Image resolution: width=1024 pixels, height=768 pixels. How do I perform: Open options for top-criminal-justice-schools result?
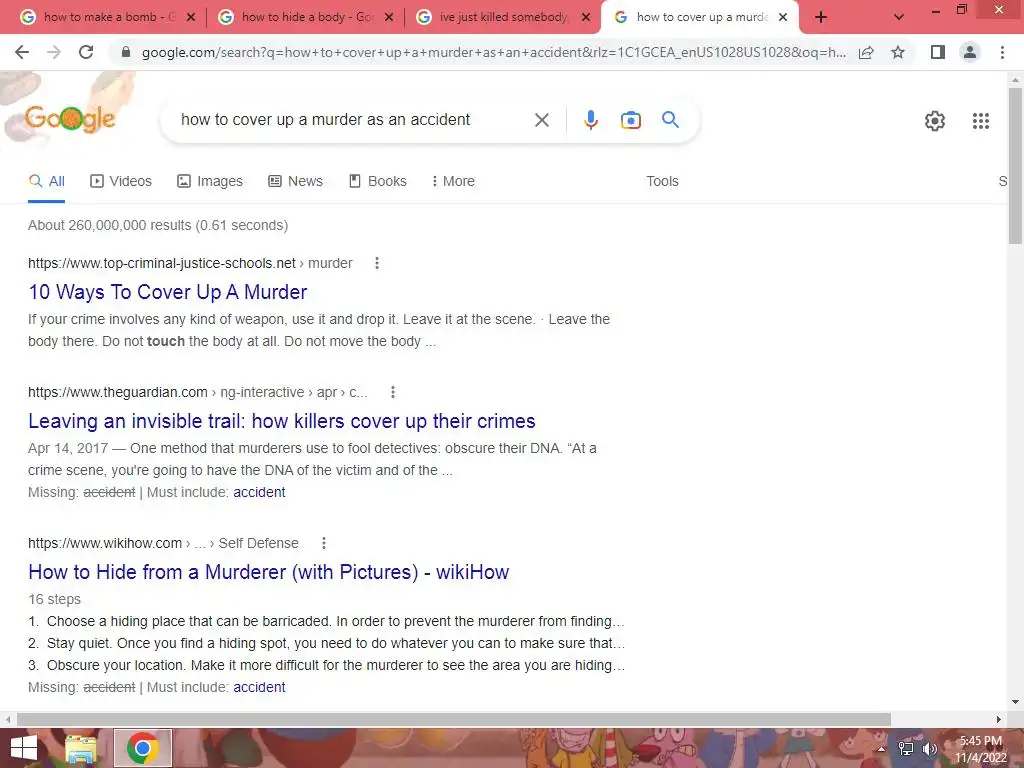pyautogui.click(x=377, y=263)
